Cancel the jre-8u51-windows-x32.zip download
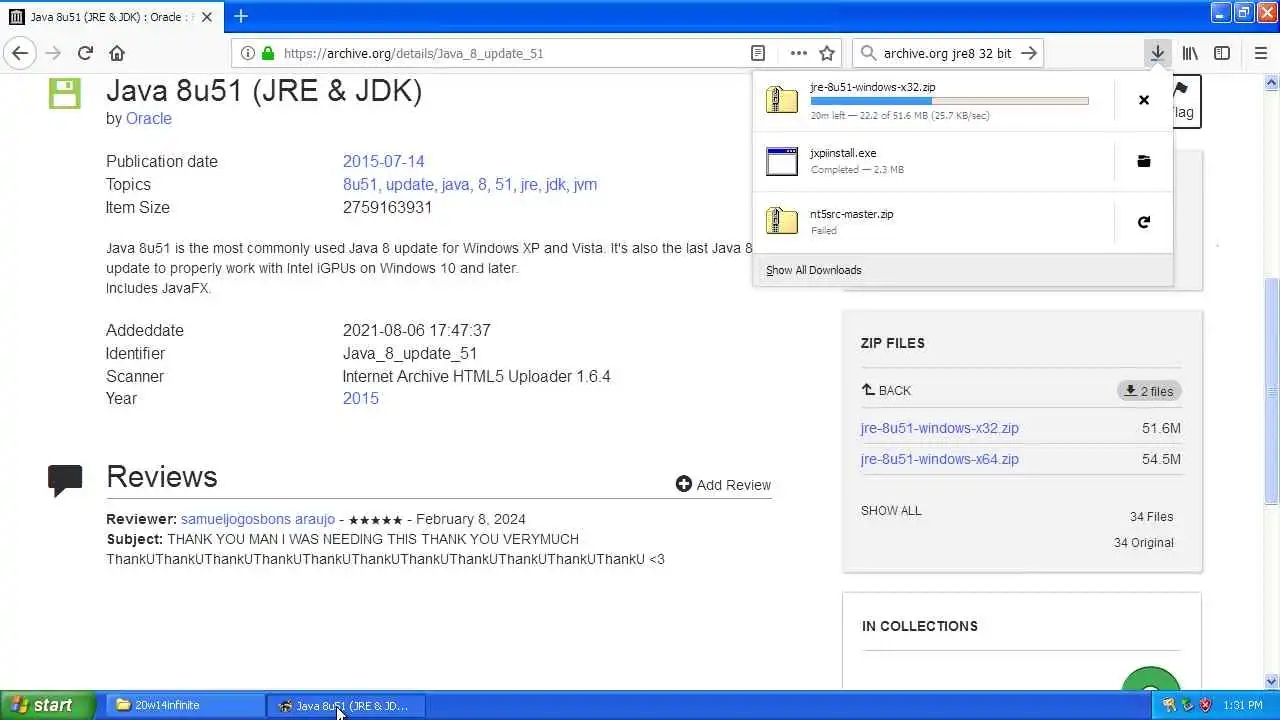 1144,100
